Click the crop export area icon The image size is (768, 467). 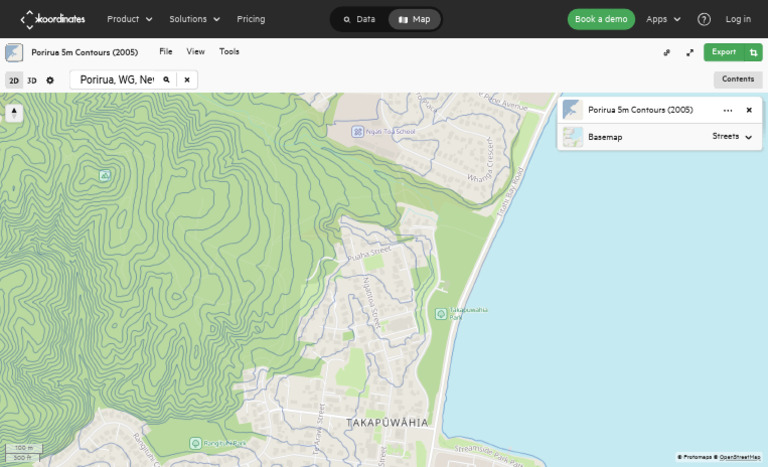coord(753,52)
